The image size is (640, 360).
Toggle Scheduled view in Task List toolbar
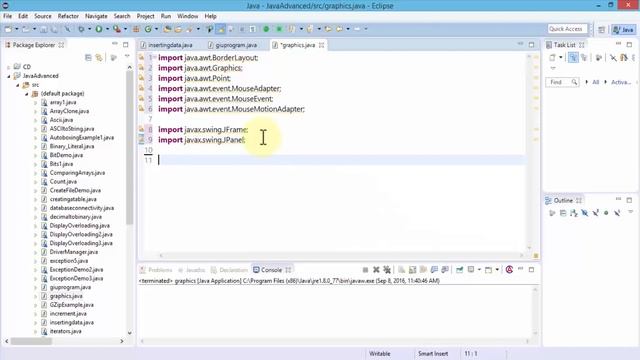pyautogui.click(x=584, y=58)
